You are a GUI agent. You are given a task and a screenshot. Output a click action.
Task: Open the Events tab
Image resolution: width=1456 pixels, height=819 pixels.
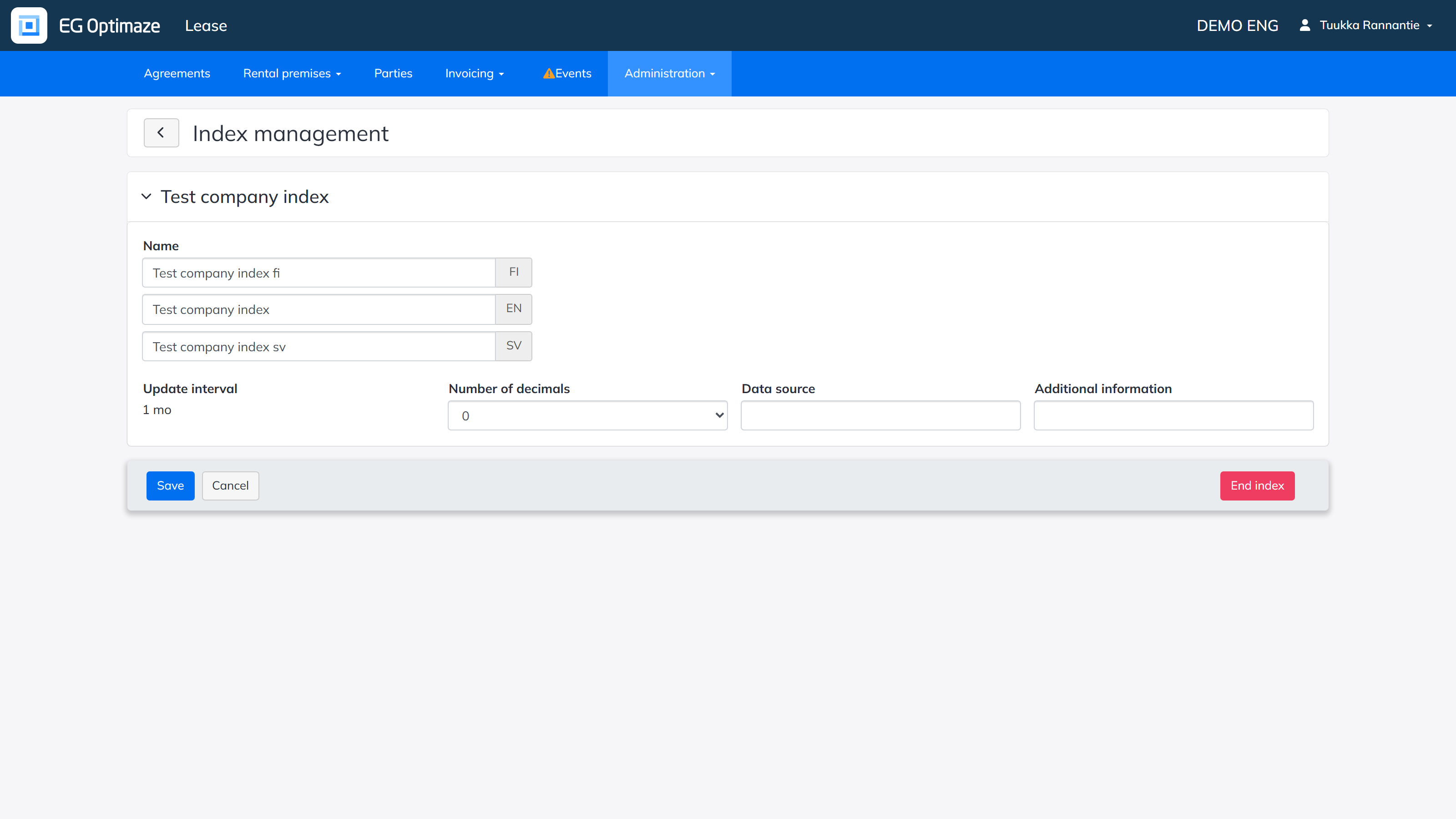(x=567, y=73)
